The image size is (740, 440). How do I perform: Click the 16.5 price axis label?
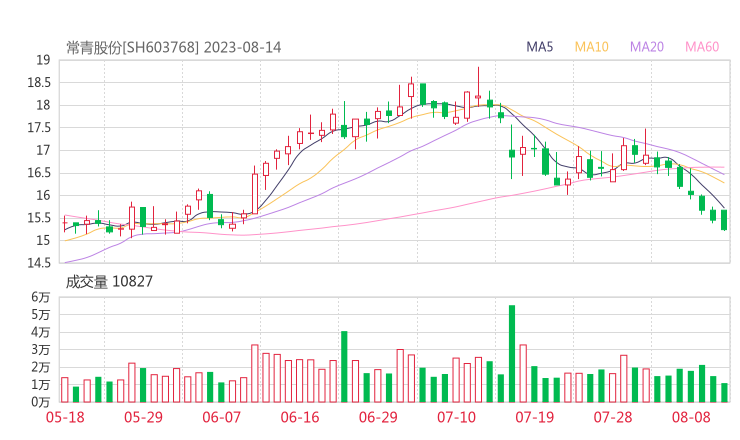point(39,173)
